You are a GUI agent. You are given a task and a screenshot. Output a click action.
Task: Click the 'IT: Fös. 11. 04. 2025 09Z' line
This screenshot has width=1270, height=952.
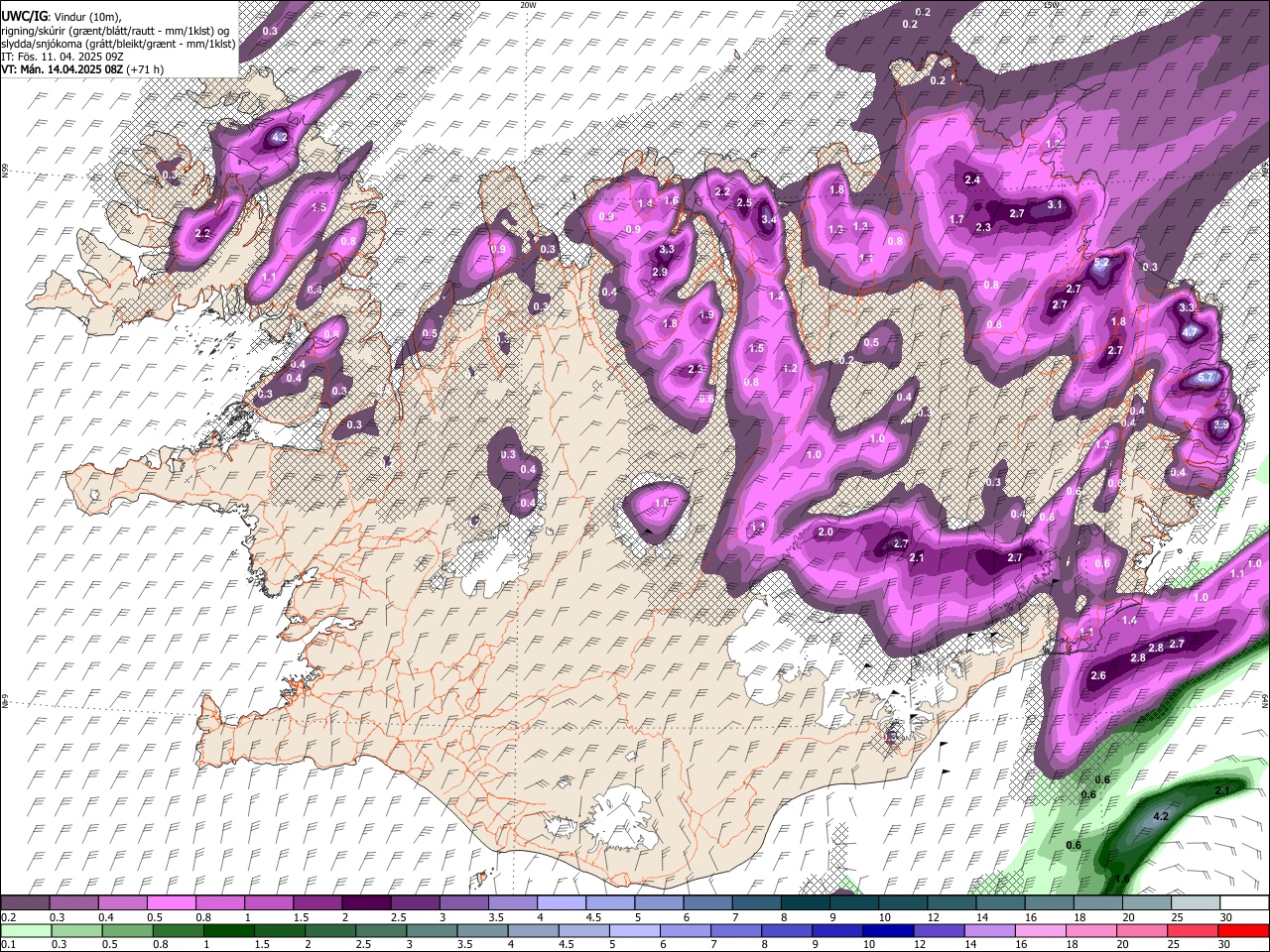[x=63, y=57]
